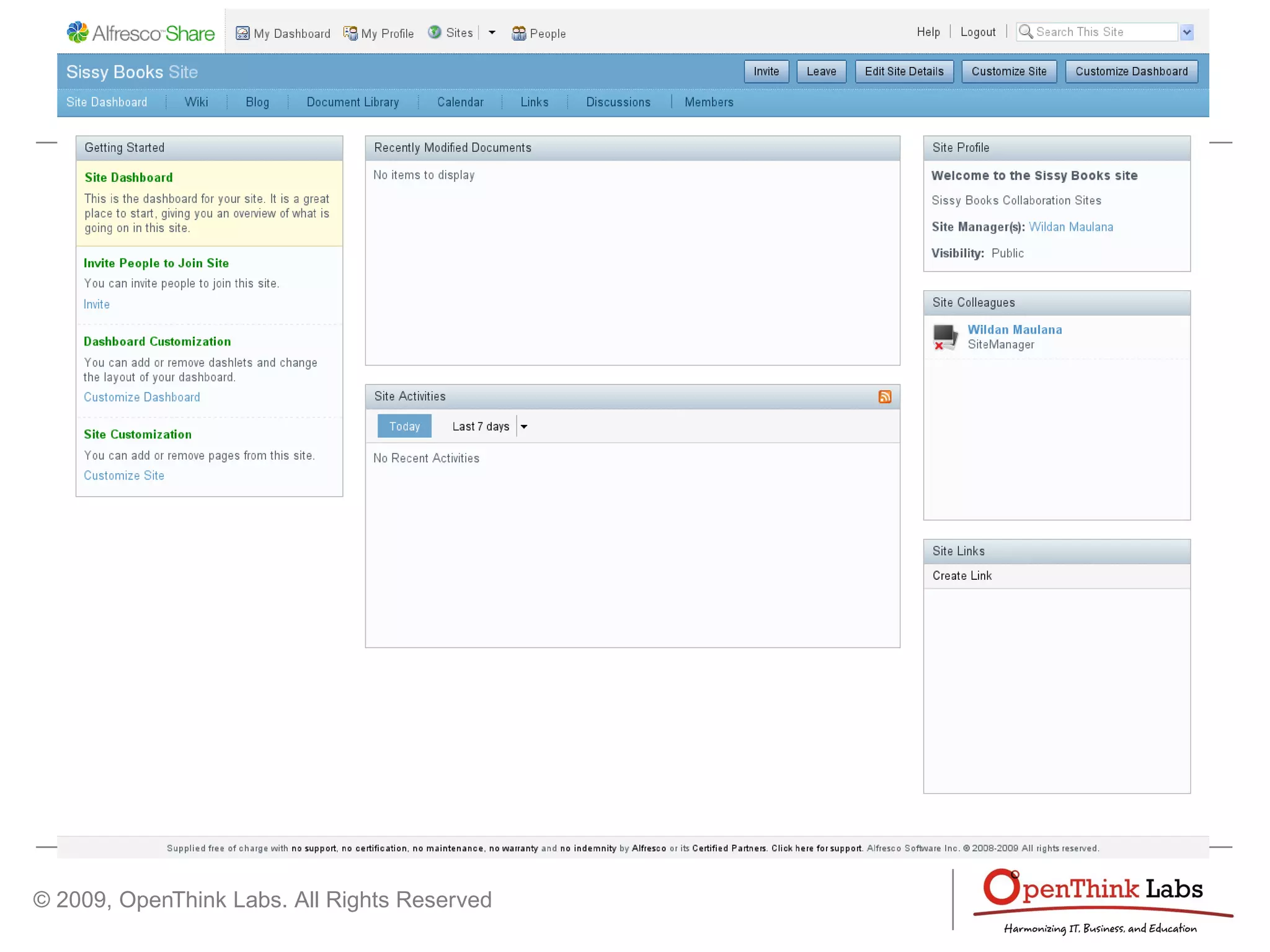Click the search magnifier icon
Image resolution: width=1270 pixels, height=952 pixels.
pos(1026,32)
